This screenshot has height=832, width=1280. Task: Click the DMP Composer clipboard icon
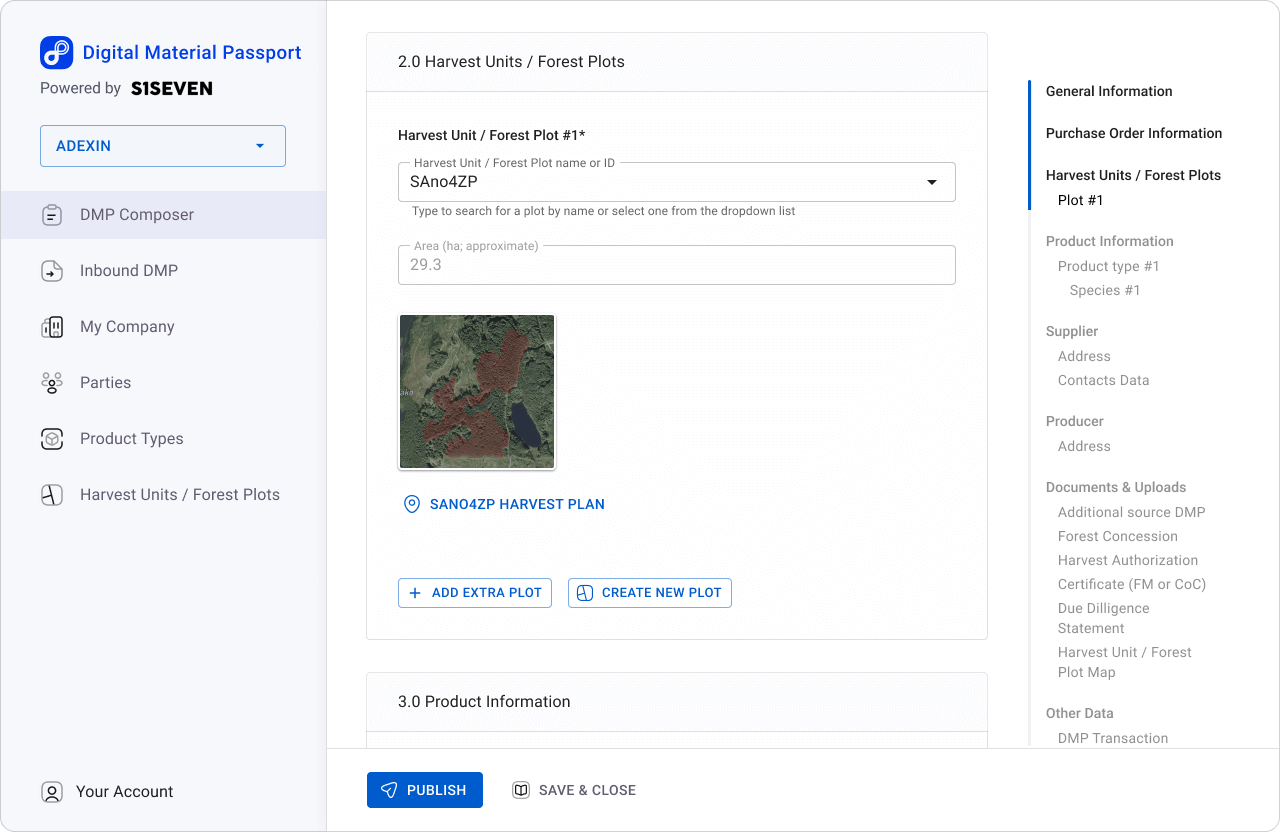coord(52,215)
